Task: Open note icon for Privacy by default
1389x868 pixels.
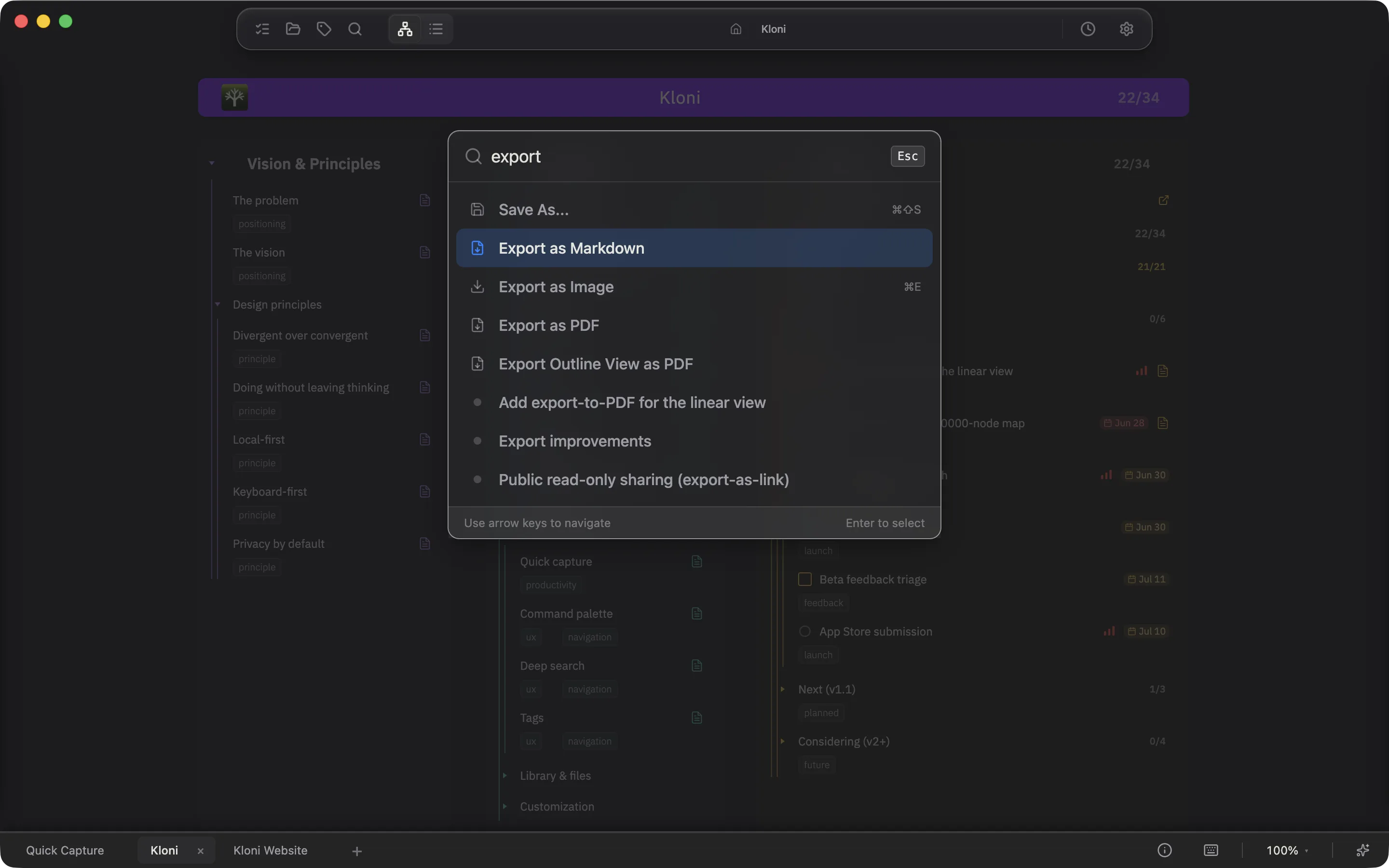Action: coord(425,543)
